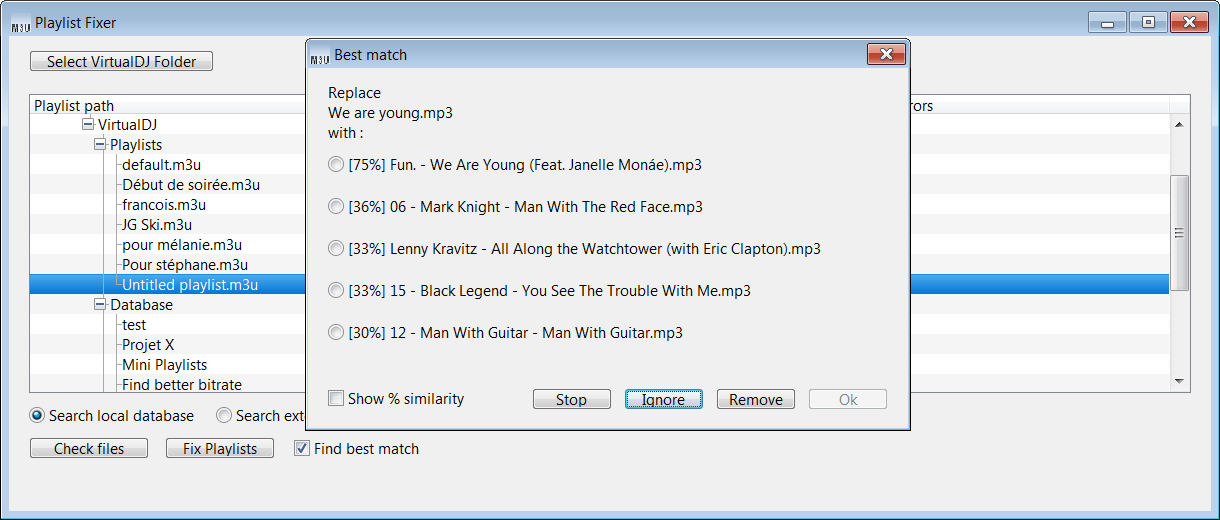Choose the Mark Knight Man With The Red Face option

pos(336,206)
